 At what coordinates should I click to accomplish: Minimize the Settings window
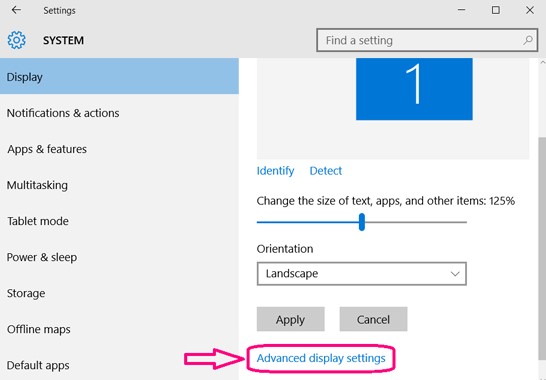click(x=461, y=10)
